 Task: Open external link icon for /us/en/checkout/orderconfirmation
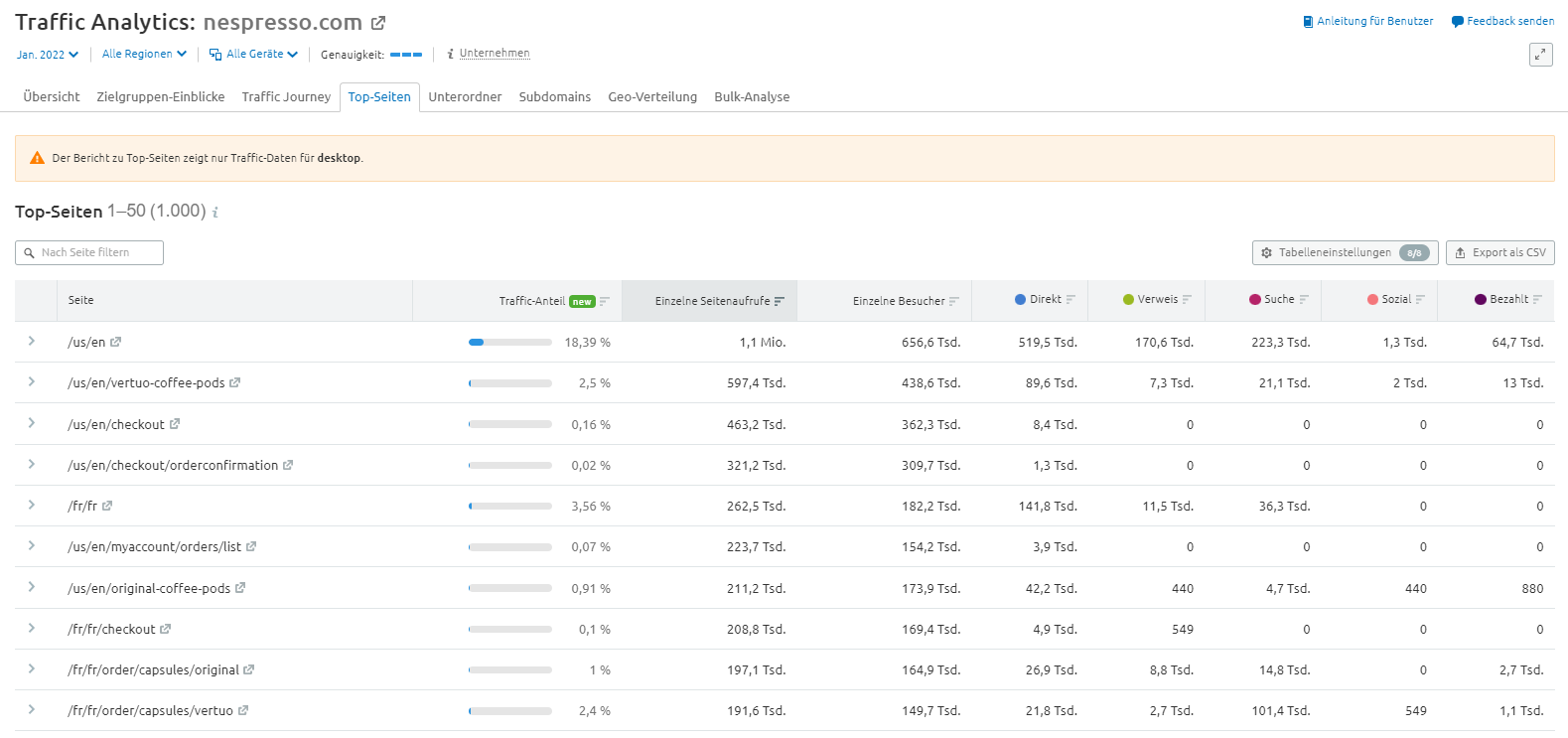point(288,465)
